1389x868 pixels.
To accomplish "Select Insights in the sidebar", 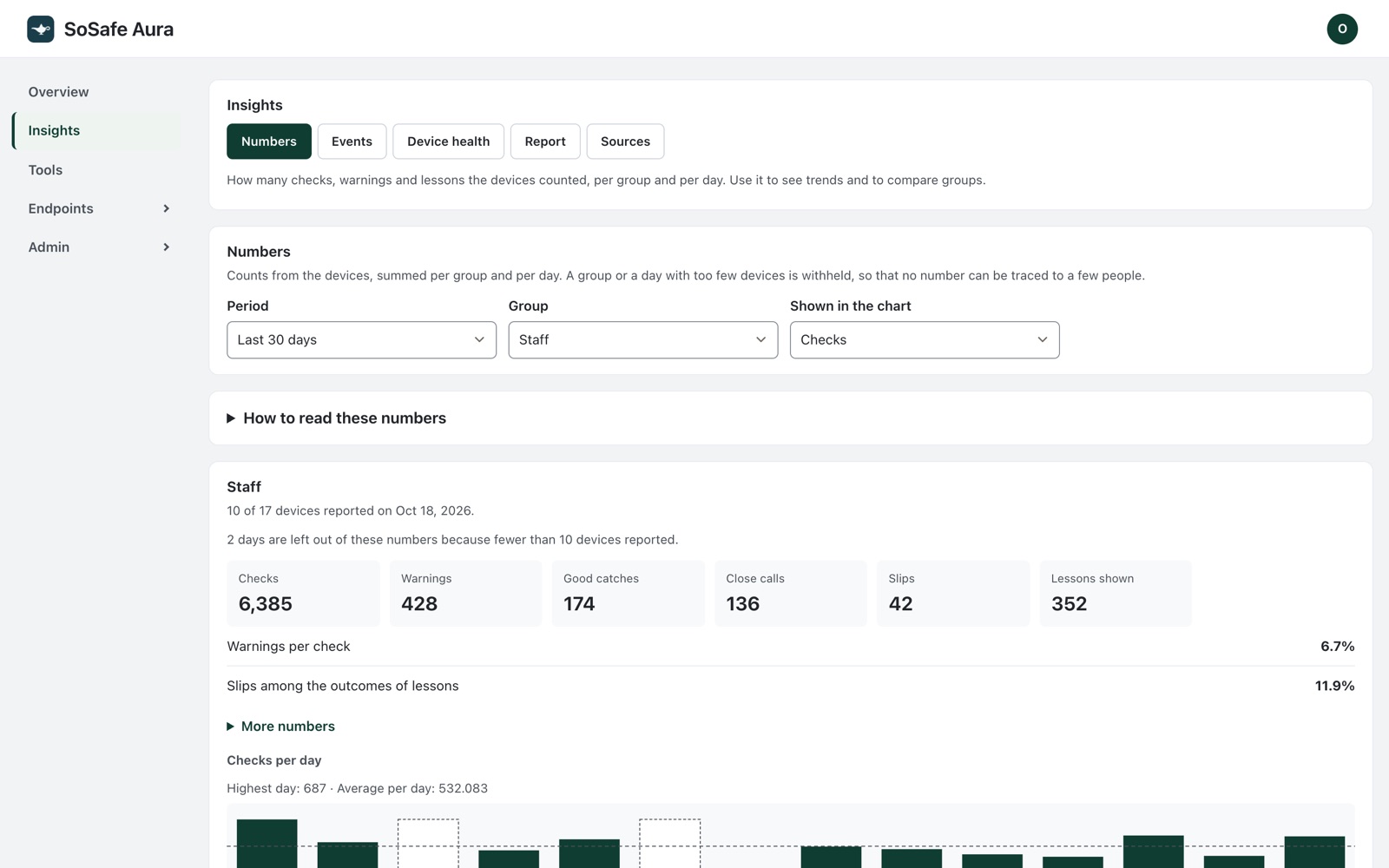I will [x=96, y=130].
